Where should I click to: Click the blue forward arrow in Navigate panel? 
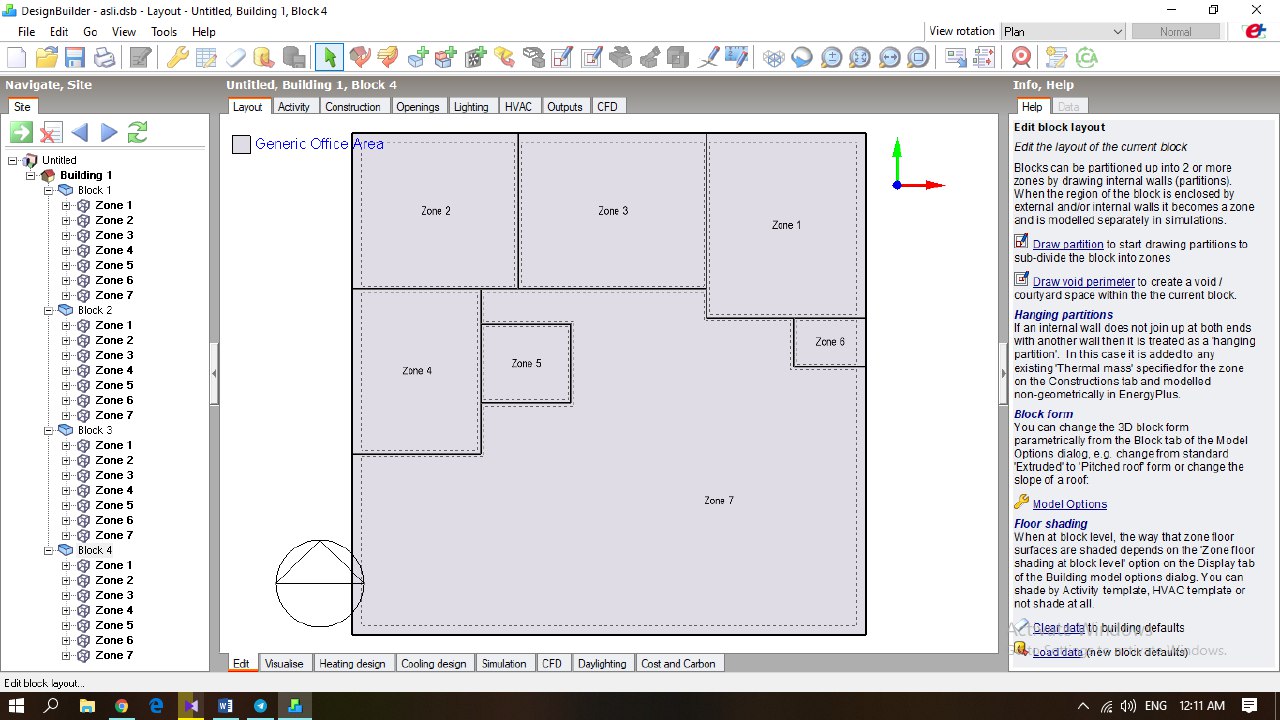tap(109, 132)
